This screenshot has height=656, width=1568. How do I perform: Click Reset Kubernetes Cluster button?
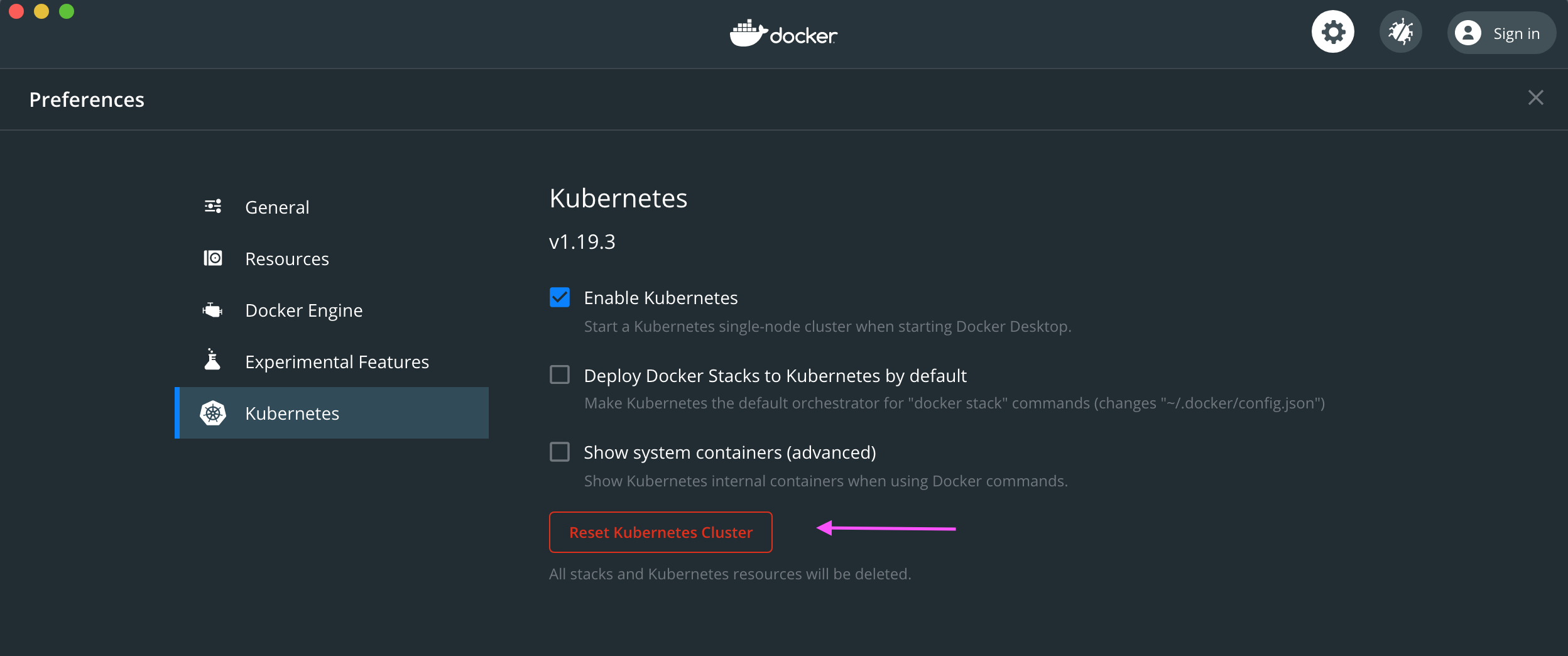[x=660, y=532]
